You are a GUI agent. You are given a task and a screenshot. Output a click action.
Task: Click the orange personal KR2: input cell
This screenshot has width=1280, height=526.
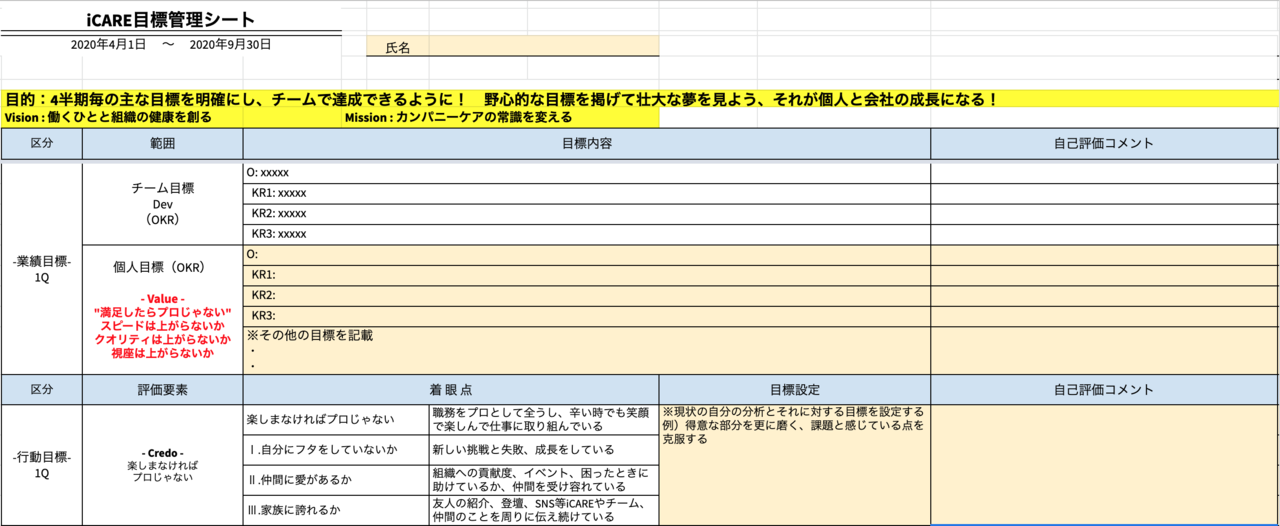coord(587,295)
